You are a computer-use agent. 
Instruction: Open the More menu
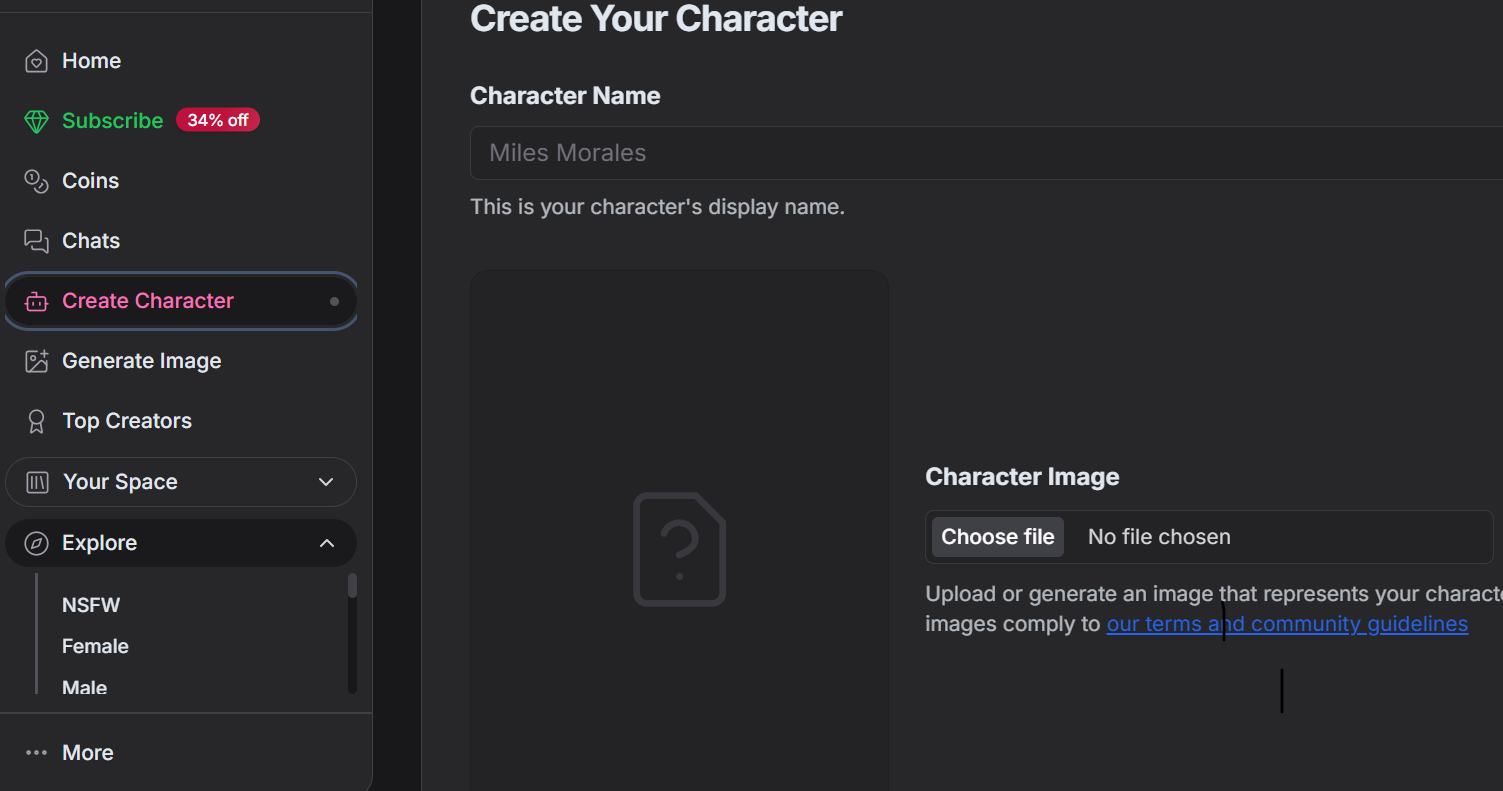click(88, 753)
